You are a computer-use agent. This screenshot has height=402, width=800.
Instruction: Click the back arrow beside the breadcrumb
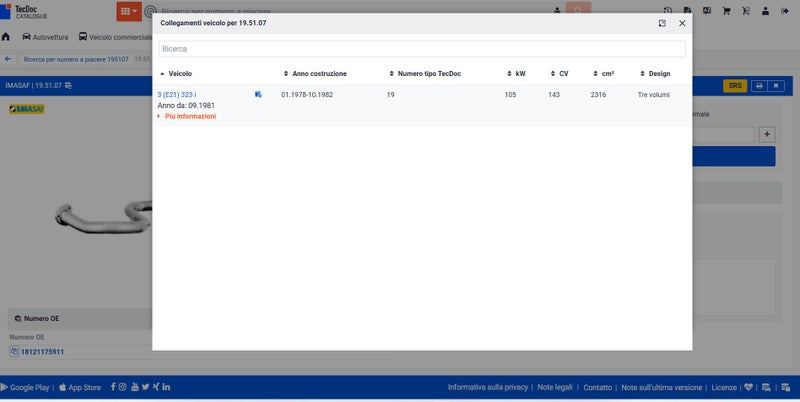[x=8, y=59]
